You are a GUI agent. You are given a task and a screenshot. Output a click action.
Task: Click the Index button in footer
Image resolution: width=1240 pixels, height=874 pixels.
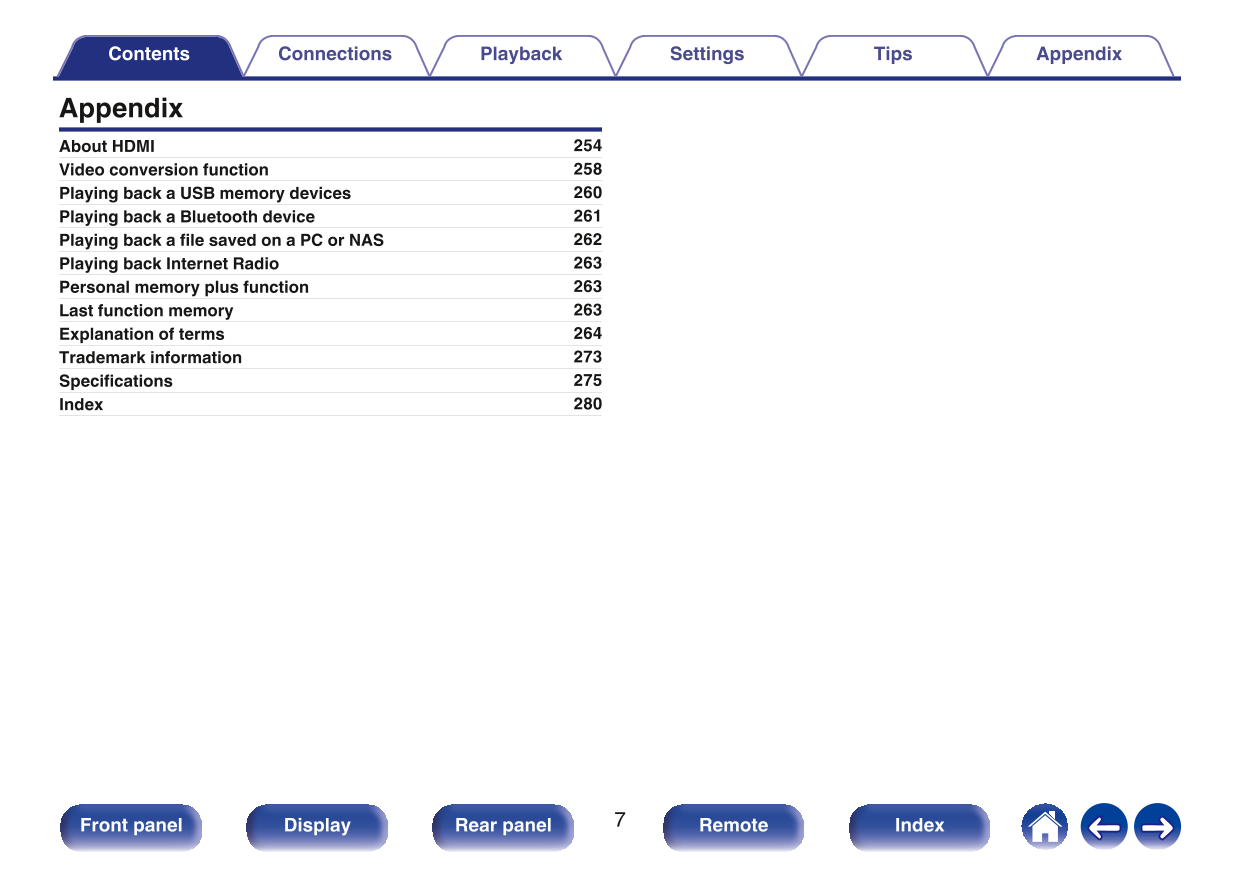[919, 826]
